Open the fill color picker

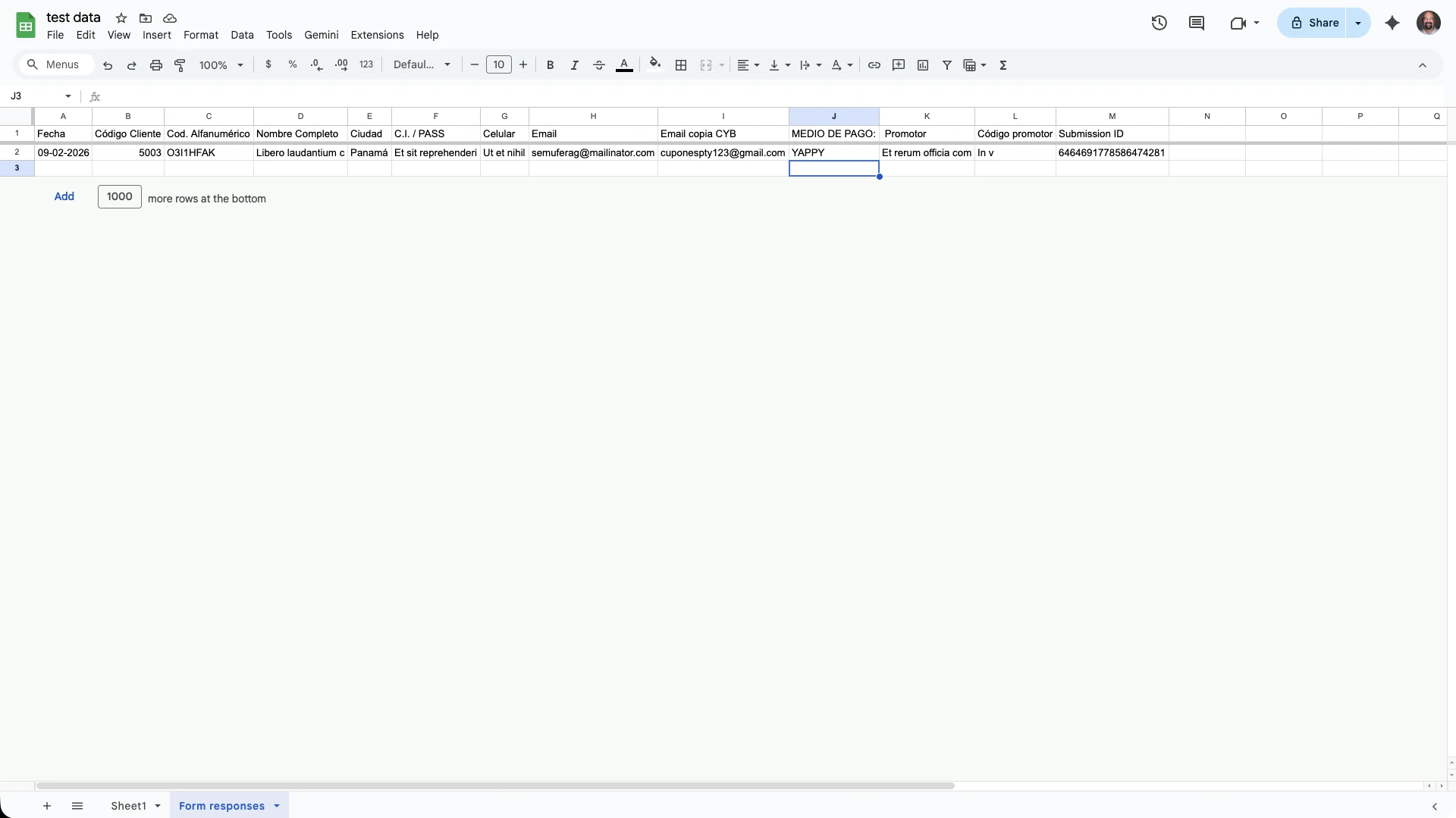tap(655, 64)
